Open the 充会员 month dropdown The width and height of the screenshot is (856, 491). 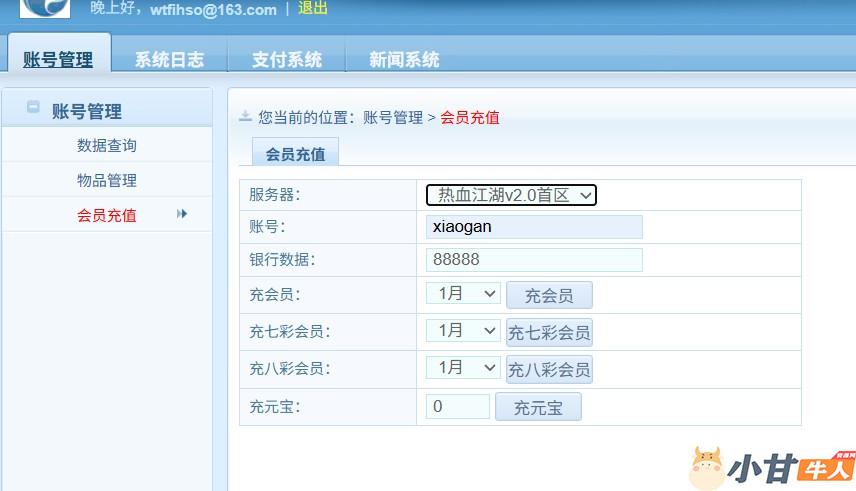click(463, 294)
